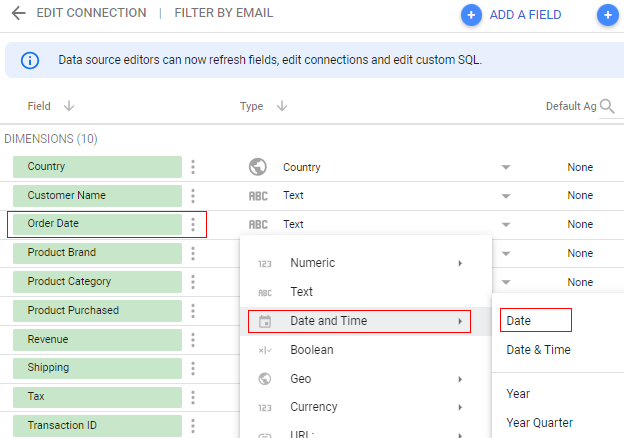Image resolution: width=624 pixels, height=438 pixels.
Task: Select the Revenue field chip
Action: tap(98, 340)
